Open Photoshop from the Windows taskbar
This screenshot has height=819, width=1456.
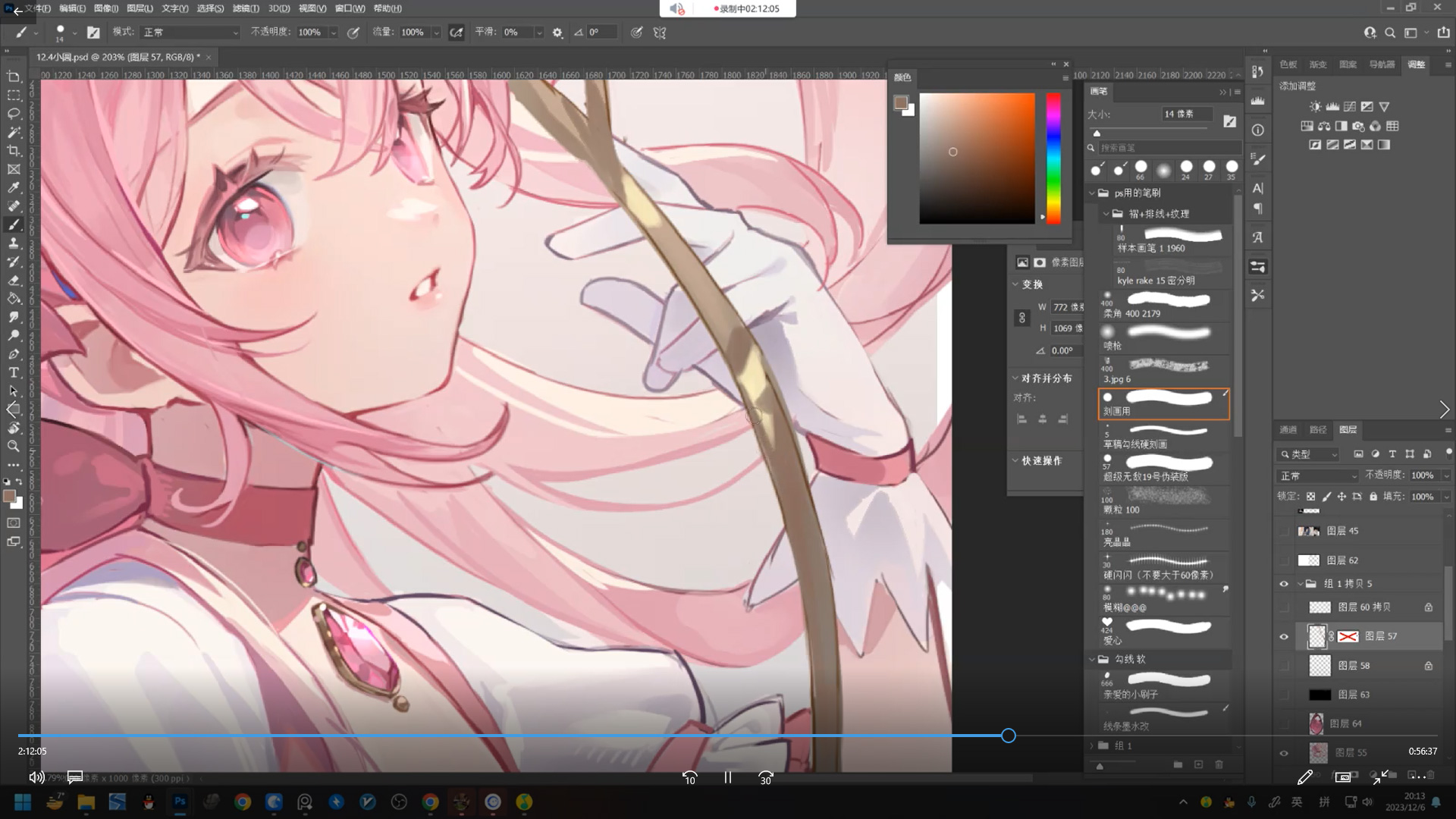pyautogui.click(x=180, y=802)
